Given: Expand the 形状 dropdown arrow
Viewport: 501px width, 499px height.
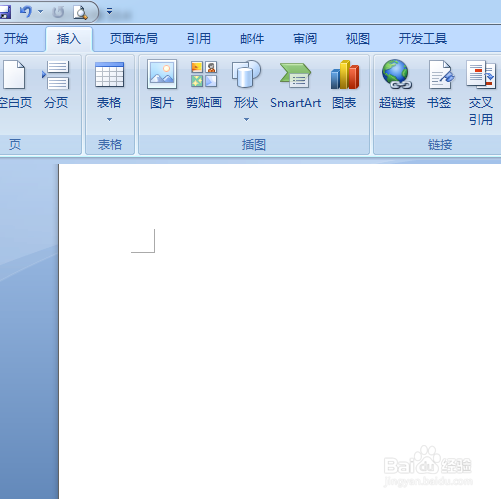Looking at the screenshot, I should (x=246, y=119).
